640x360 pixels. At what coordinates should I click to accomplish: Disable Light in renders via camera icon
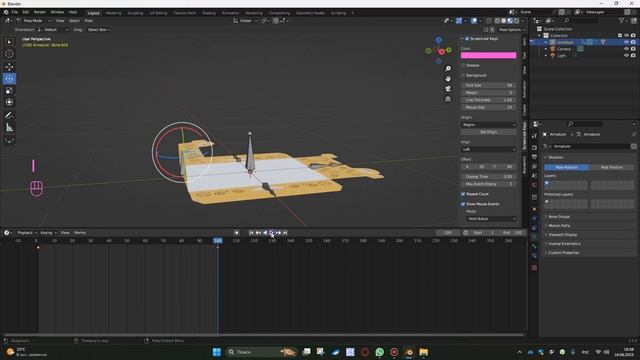(633, 55)
